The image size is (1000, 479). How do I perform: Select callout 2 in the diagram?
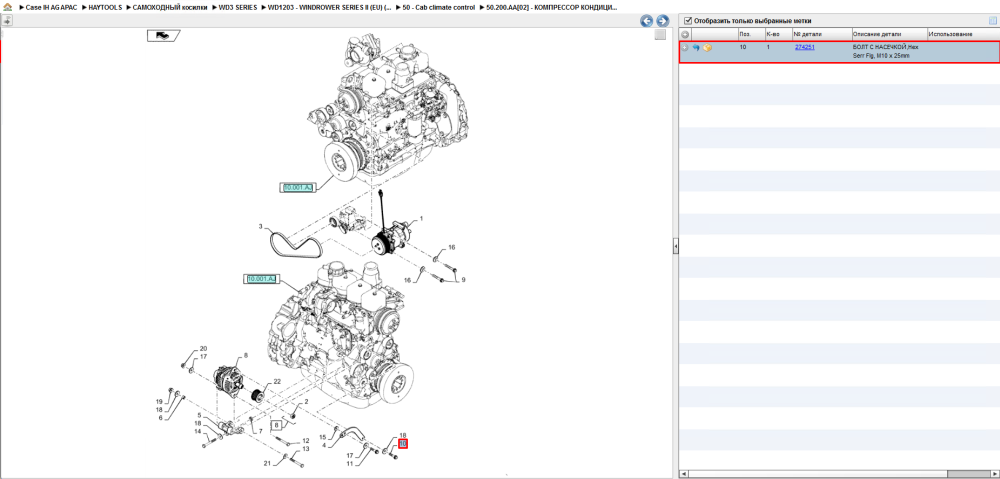coord(306,401)
